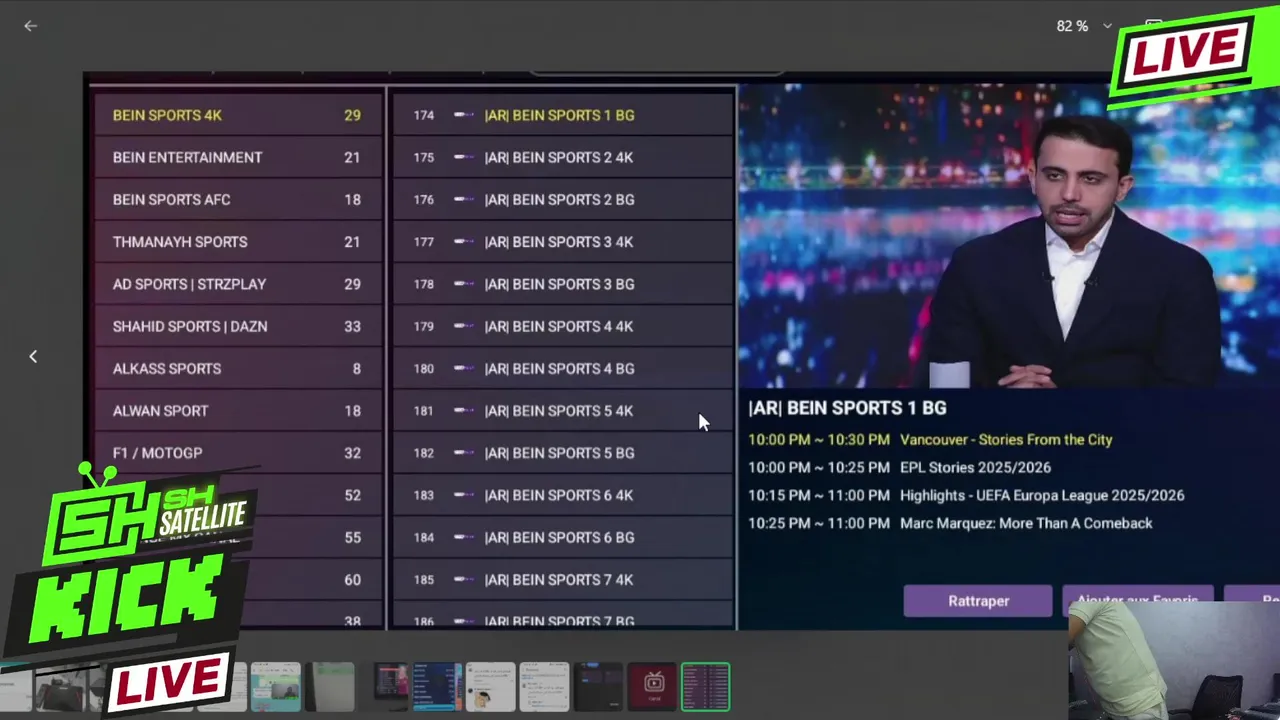Screen dimensions: 1280x720
Task: Choose BEIN SPORTS AFC category
Action: (x=237, y=199)
